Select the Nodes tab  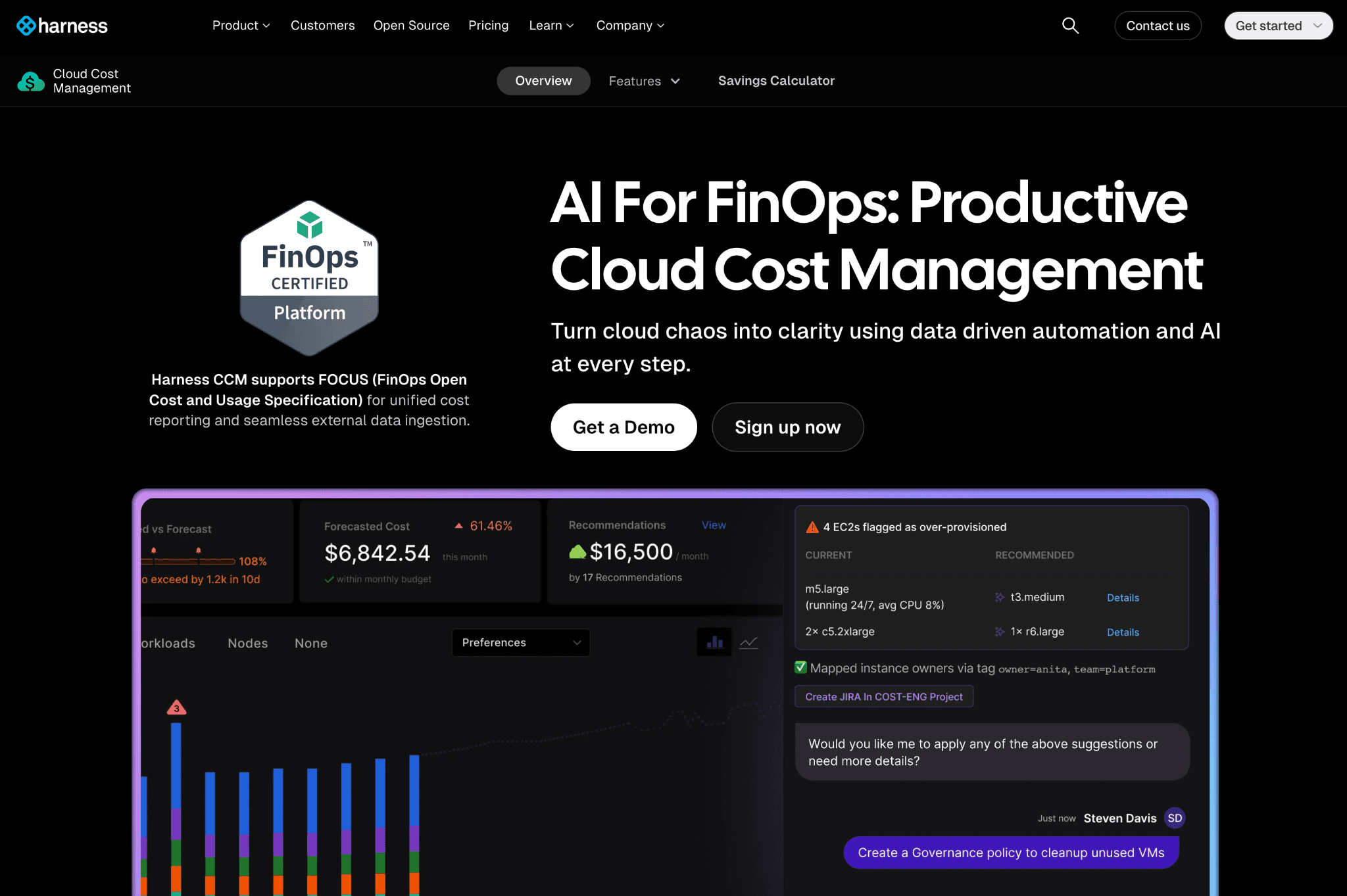click(x=247, y=643)
